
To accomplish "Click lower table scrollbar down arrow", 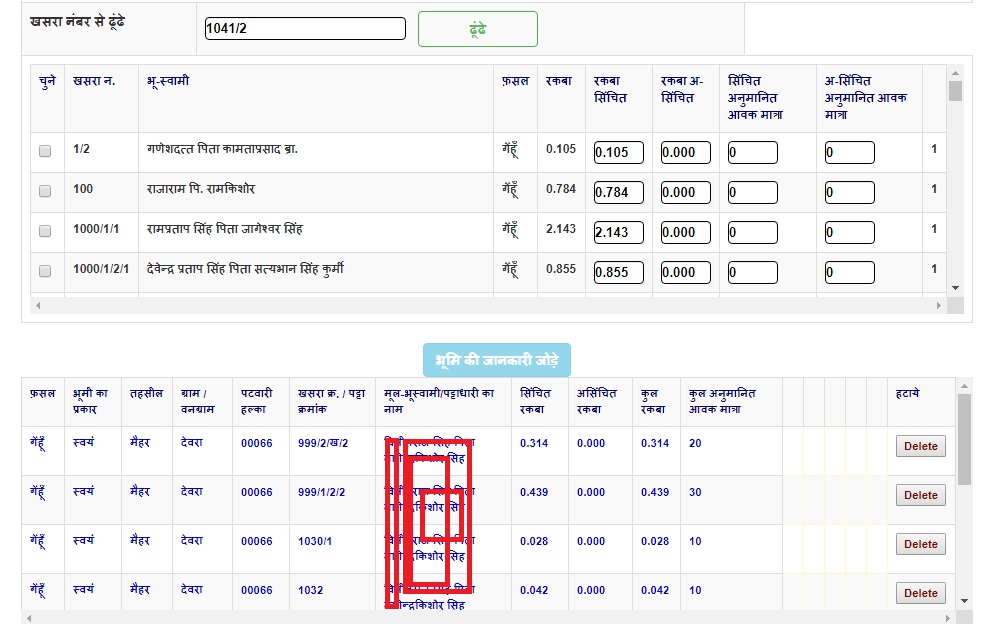I will tap(964, 601).
